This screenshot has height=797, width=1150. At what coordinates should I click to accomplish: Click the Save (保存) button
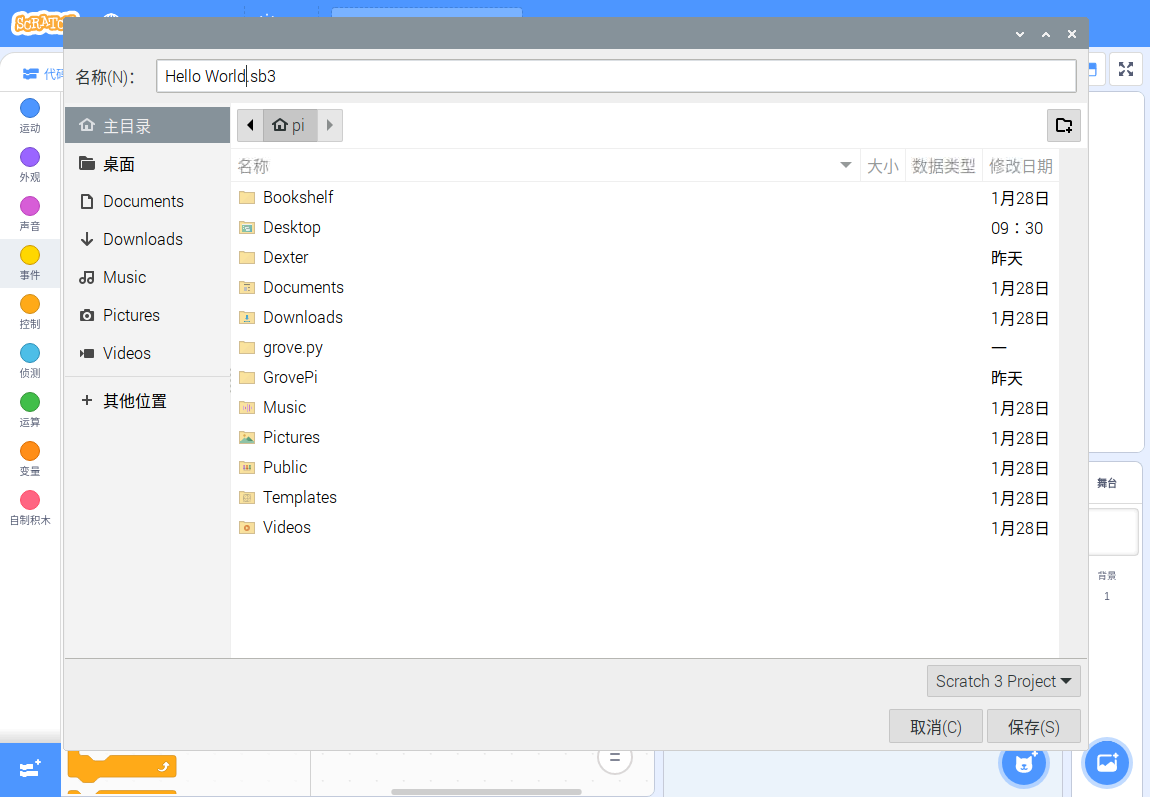pyautogui.click(x=1033, y=727)
